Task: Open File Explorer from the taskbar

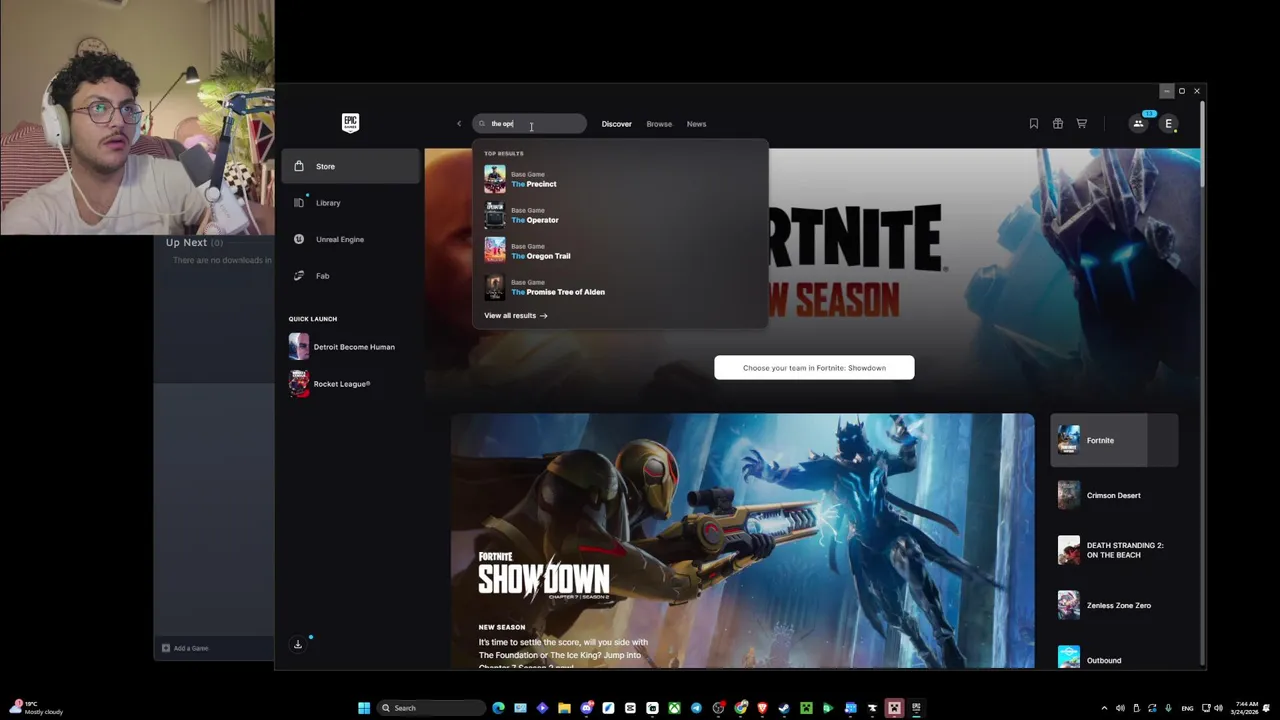Action: click(x=564, y=708)
